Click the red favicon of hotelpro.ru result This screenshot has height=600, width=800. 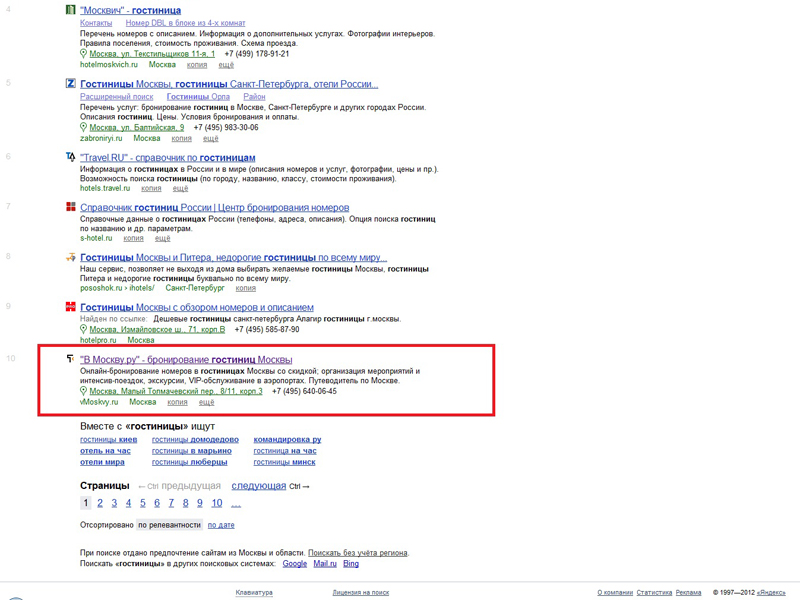pos(71,307)
